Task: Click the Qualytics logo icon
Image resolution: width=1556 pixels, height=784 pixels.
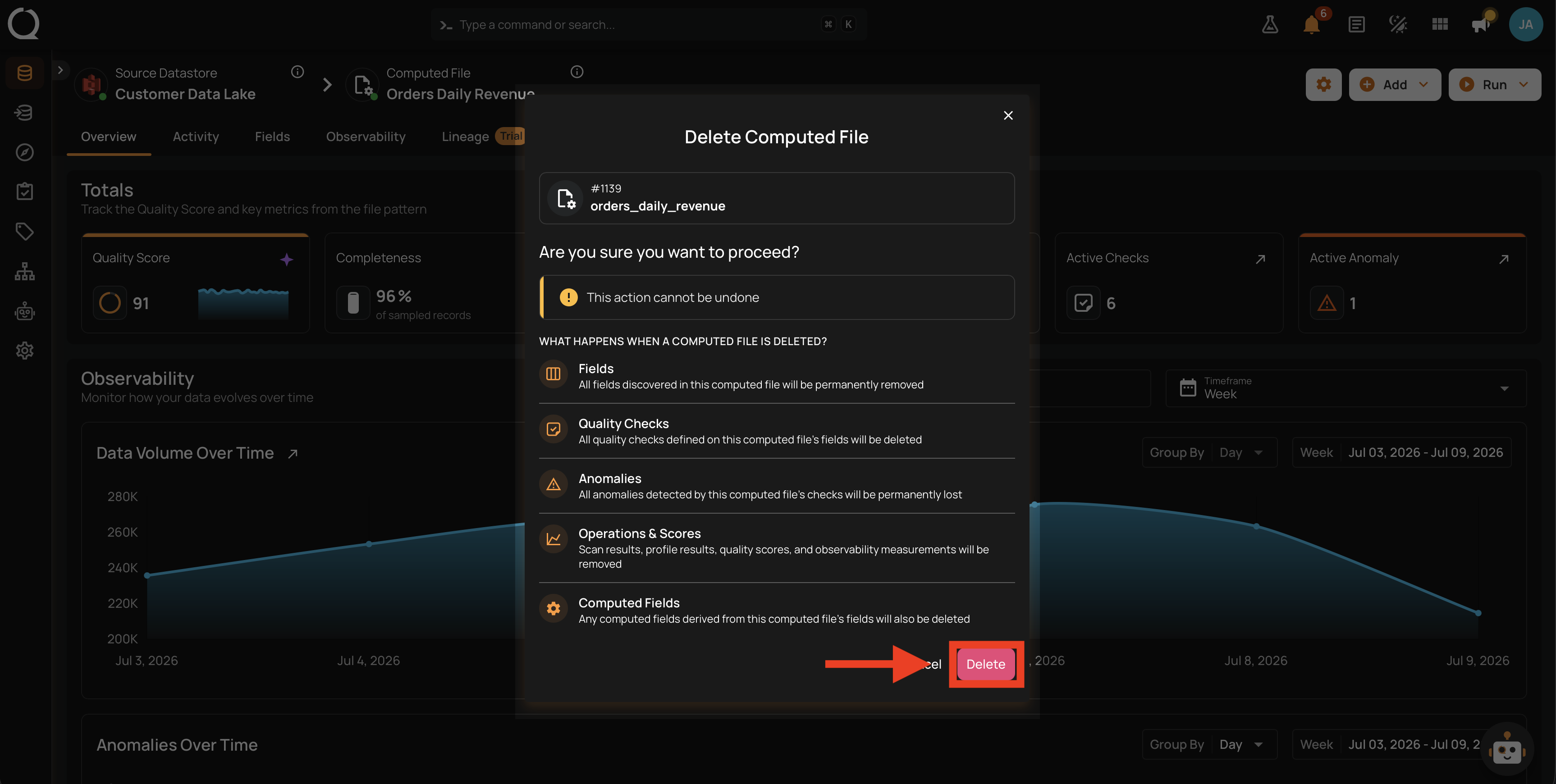Action: 23,23
